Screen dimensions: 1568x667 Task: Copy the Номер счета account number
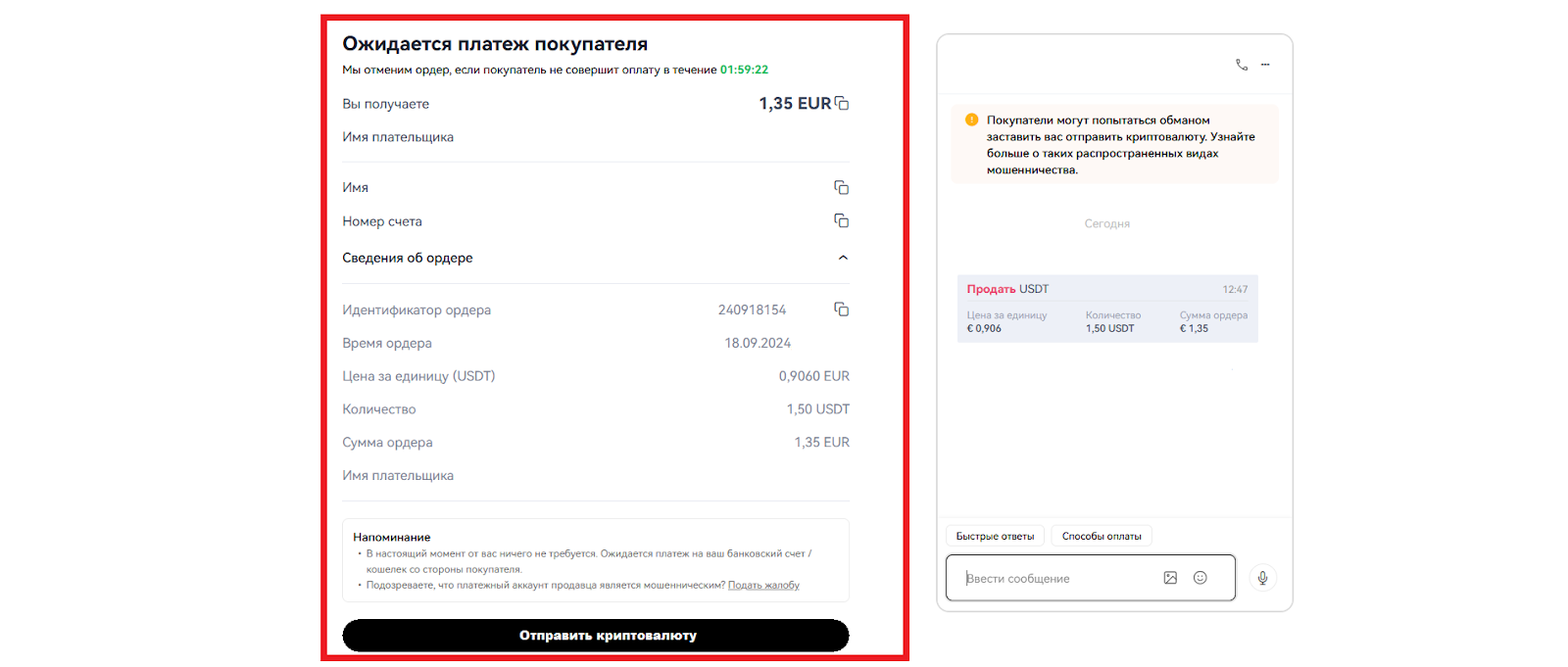click(841, 220)
